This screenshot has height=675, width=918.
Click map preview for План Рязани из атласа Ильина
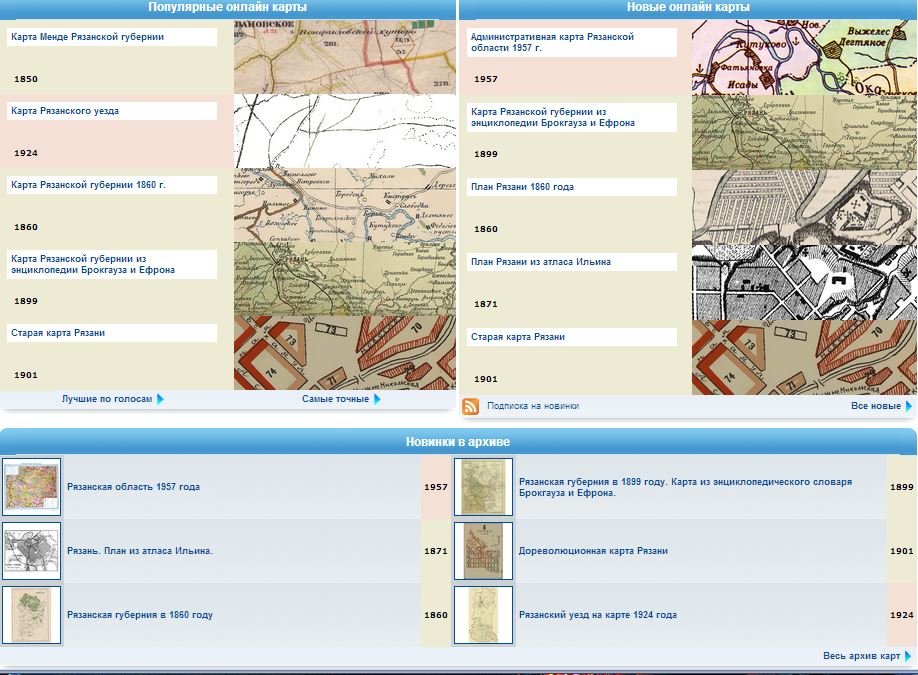click(x=804, y=283)
